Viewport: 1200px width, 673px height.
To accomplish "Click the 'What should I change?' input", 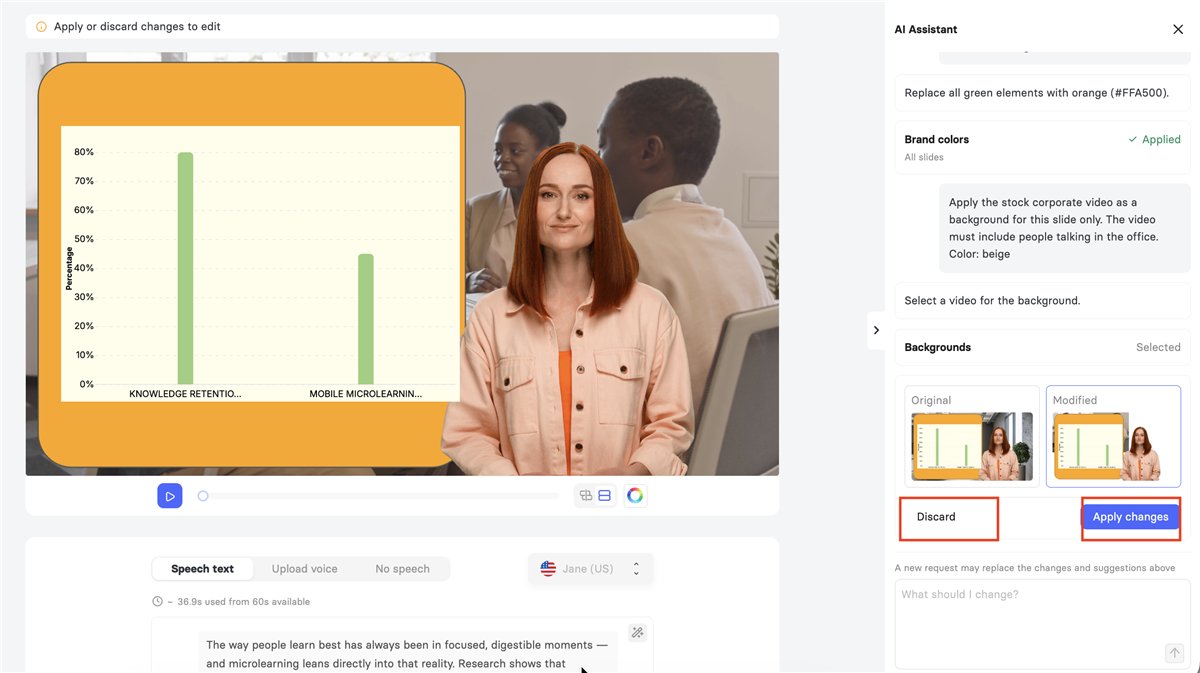I will (x=1042, y=622).
